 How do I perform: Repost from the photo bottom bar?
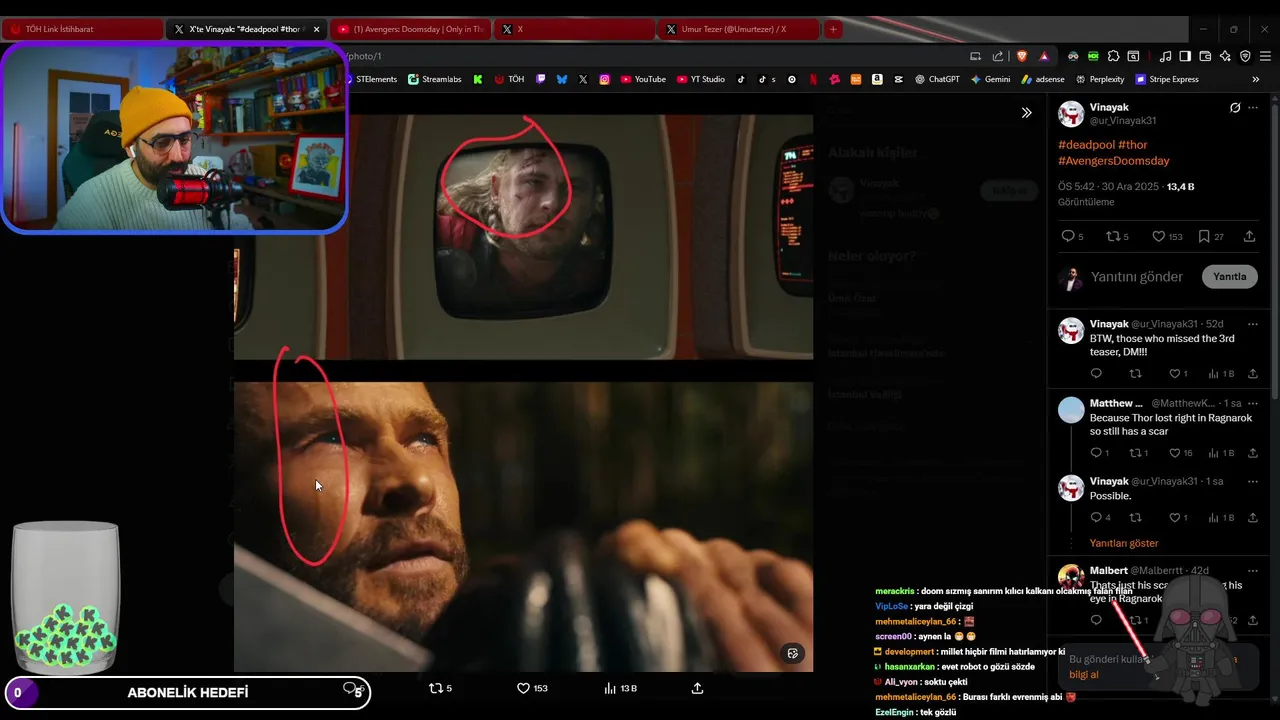[x=440, y=688]
